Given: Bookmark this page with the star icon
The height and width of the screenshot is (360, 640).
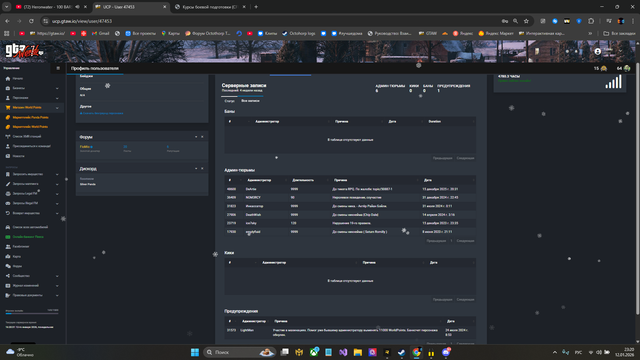Looking at the screenshot, I should (526, 21).
